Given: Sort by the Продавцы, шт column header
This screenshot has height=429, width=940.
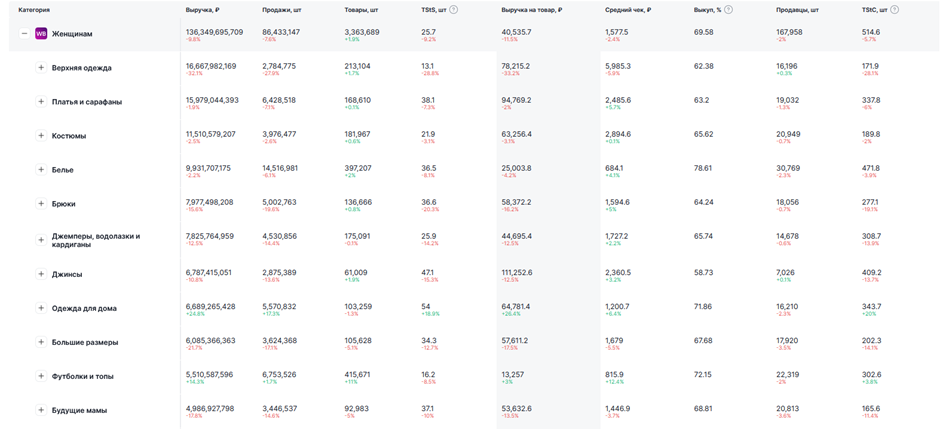Looking at the screenshot, I should (794, 10).
